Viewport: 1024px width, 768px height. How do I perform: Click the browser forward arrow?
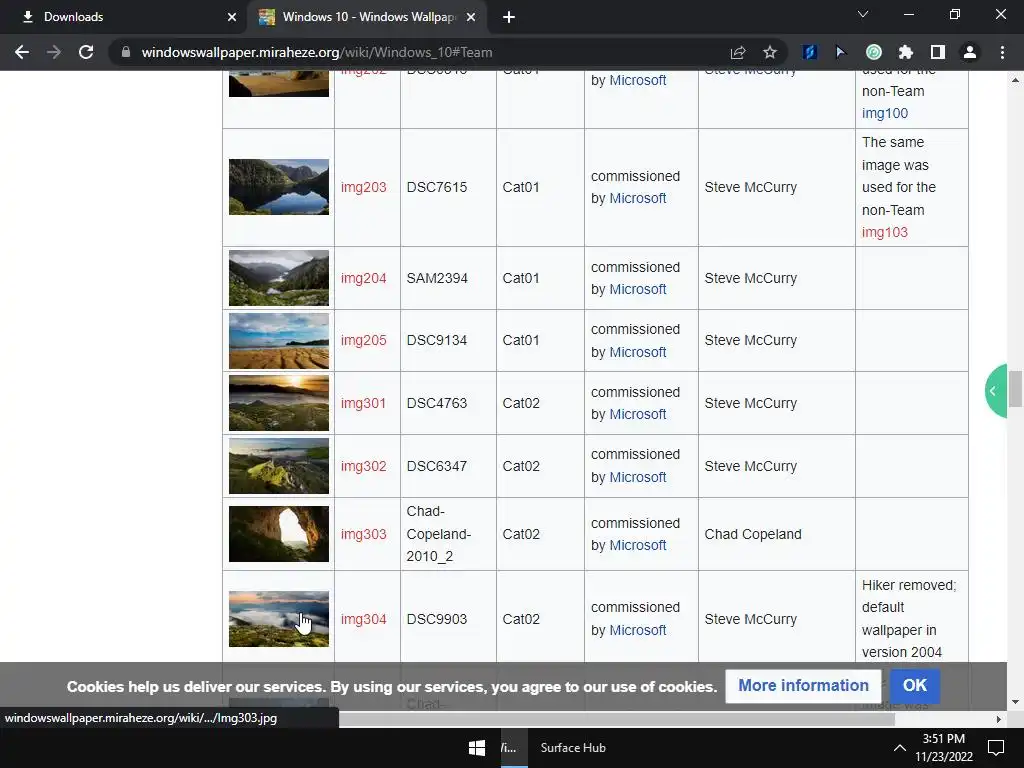point(54,52)
